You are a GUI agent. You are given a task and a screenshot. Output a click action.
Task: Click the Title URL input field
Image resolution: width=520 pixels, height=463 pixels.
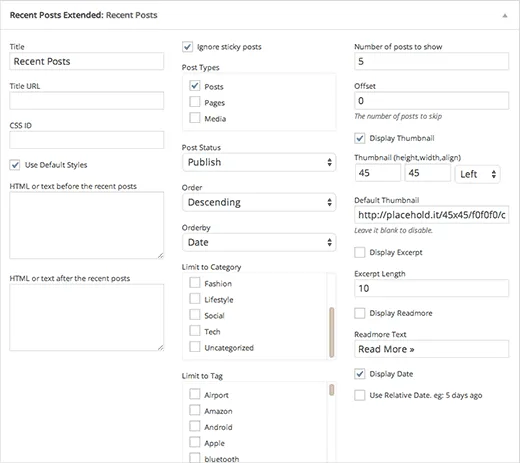[87, 101]
